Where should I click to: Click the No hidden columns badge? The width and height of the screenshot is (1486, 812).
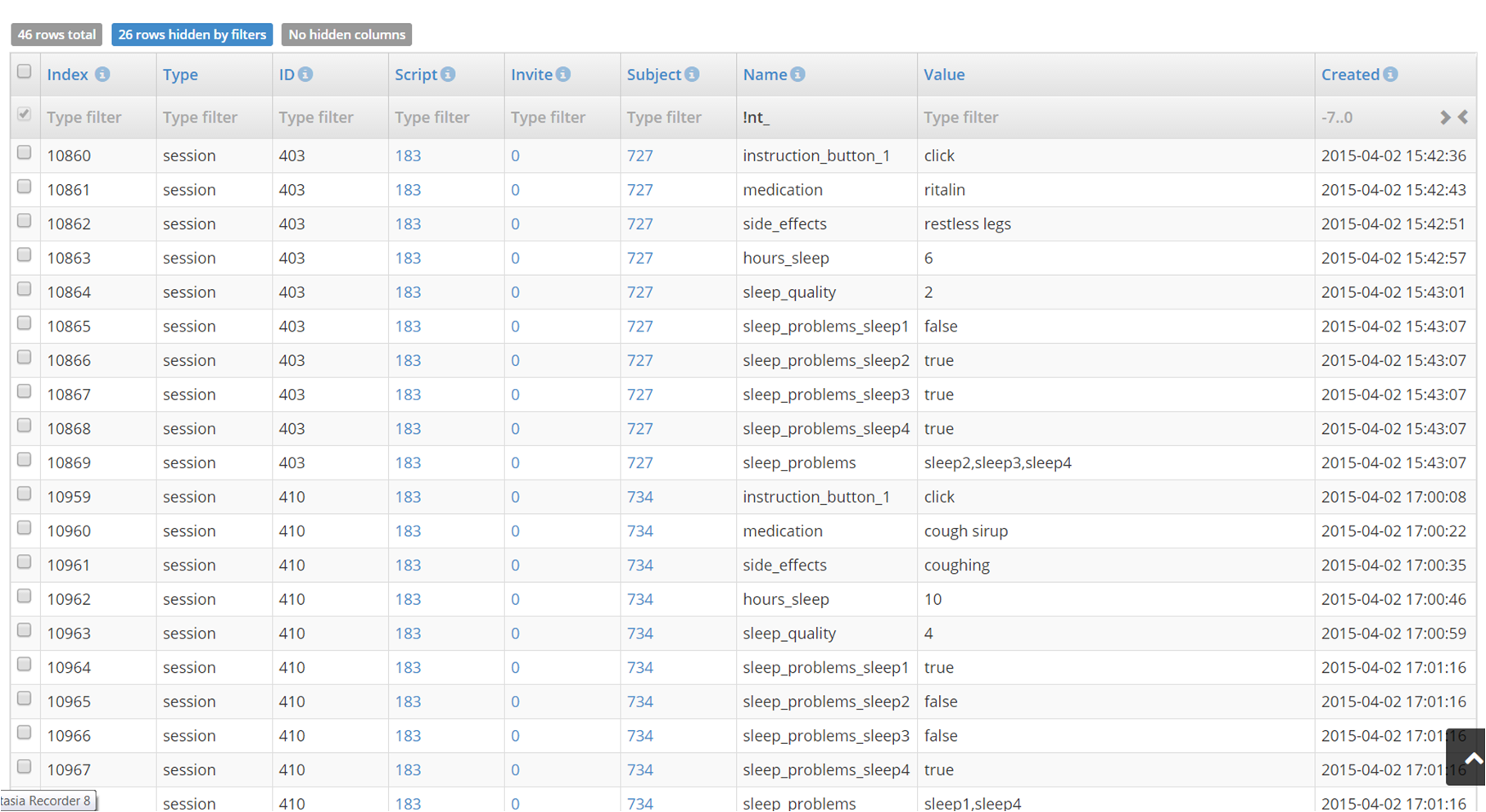(346, 34)
